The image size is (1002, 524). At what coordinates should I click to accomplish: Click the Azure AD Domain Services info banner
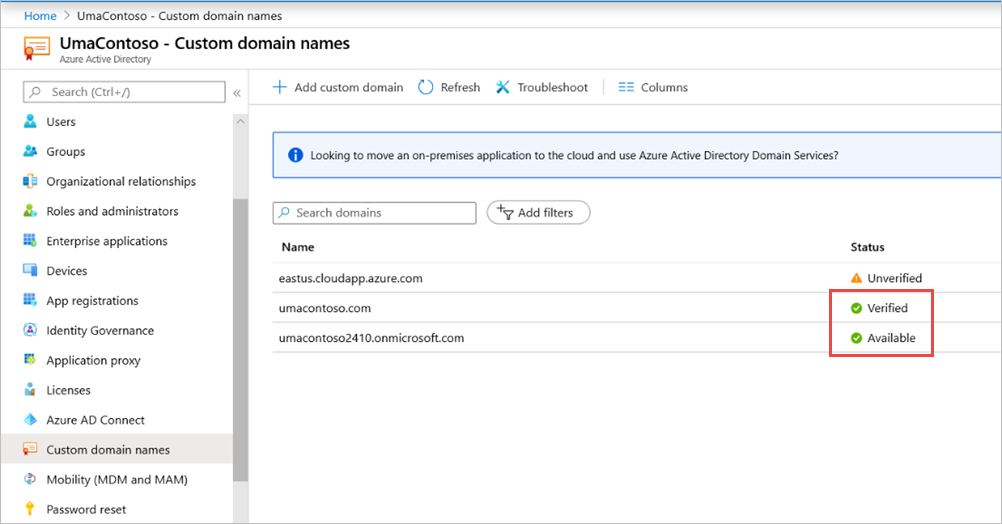[636, 155]
